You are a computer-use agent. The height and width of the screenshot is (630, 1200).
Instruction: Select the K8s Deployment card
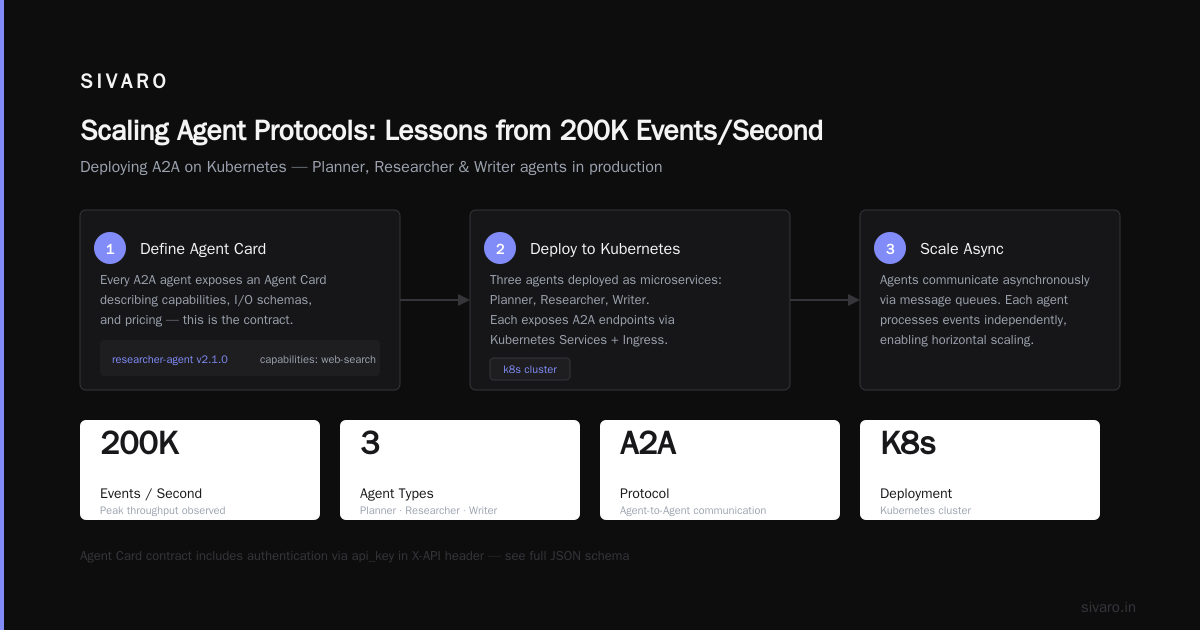pos(980,470)
